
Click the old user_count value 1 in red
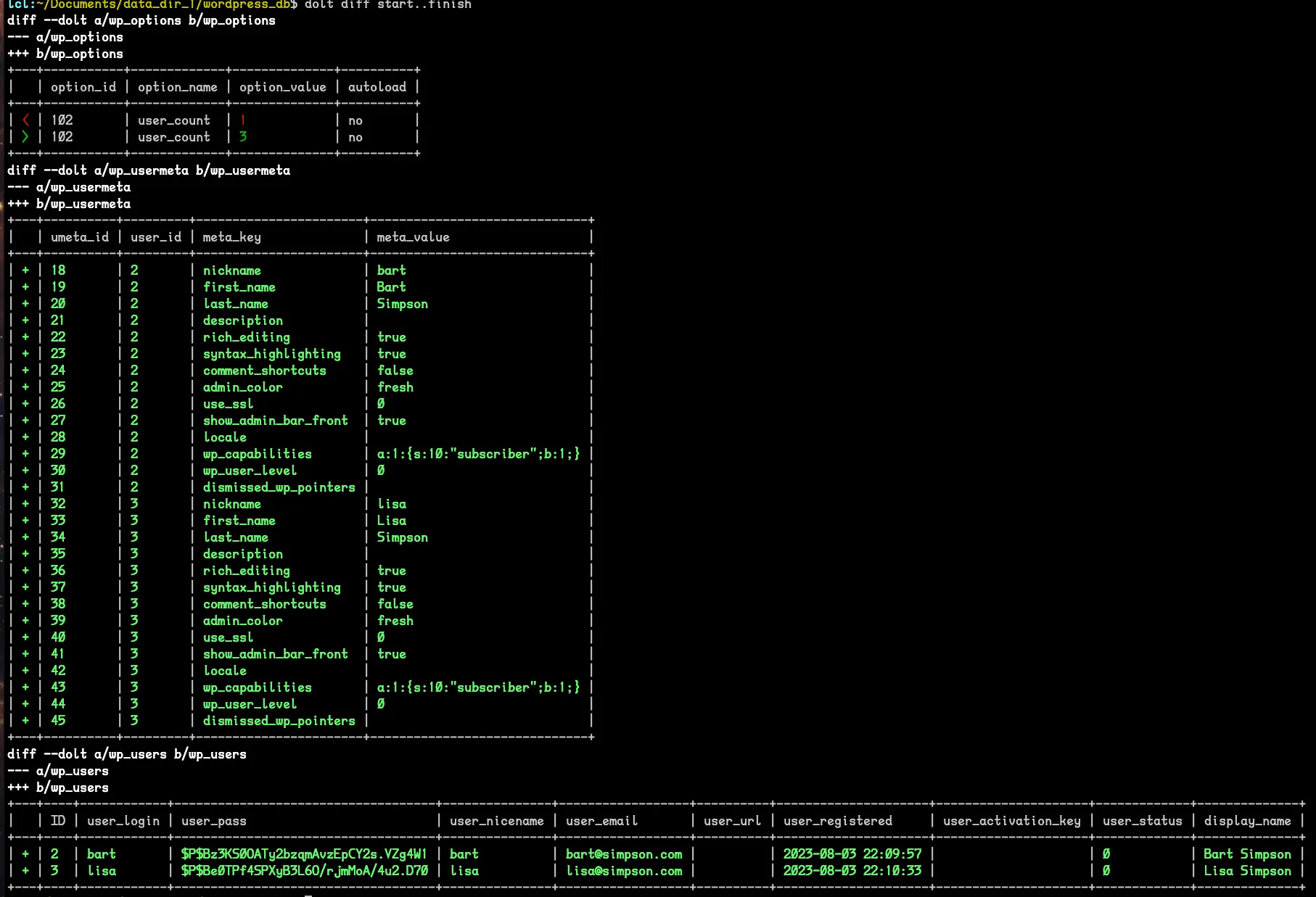click(243, 120)
